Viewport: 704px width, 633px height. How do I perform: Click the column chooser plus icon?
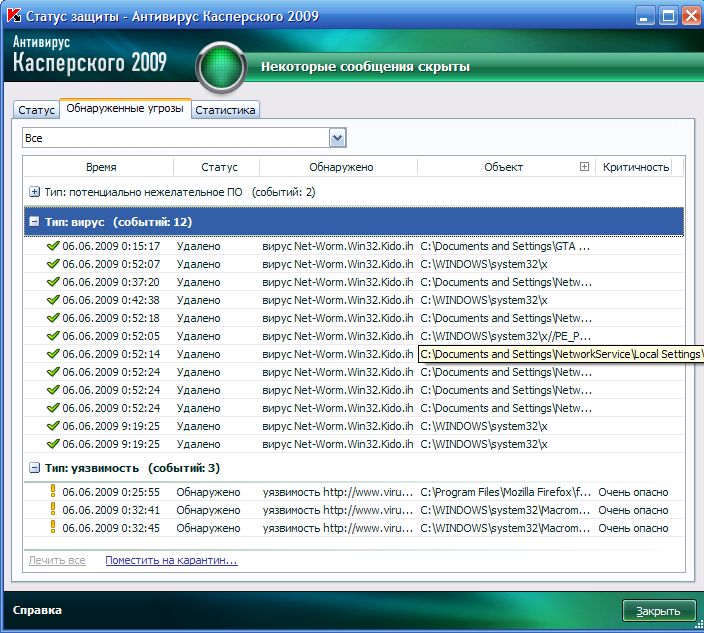tap(585, 167)
